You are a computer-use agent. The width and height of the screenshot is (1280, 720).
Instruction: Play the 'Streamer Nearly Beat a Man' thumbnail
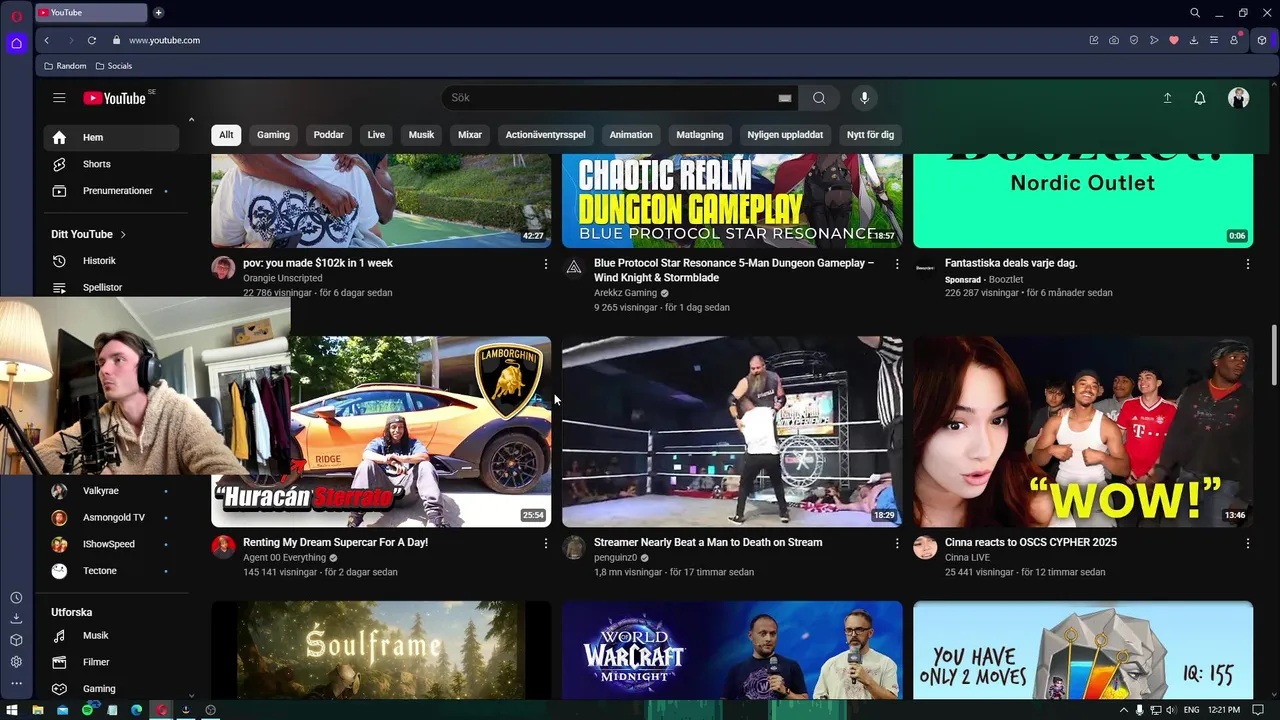click(732, 432)
